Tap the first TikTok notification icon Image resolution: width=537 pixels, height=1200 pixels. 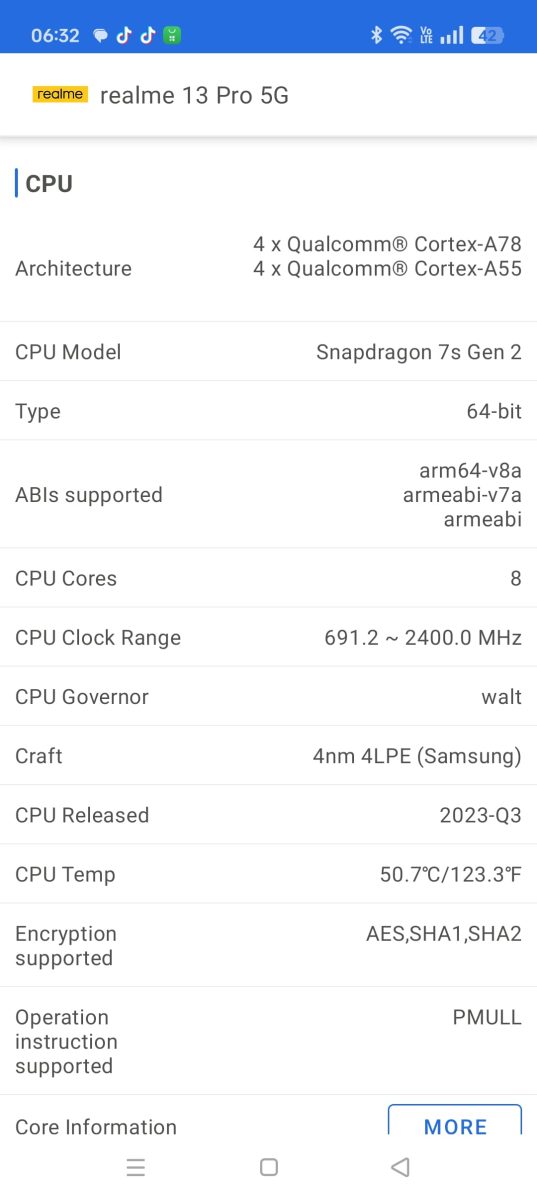[124, 35]
